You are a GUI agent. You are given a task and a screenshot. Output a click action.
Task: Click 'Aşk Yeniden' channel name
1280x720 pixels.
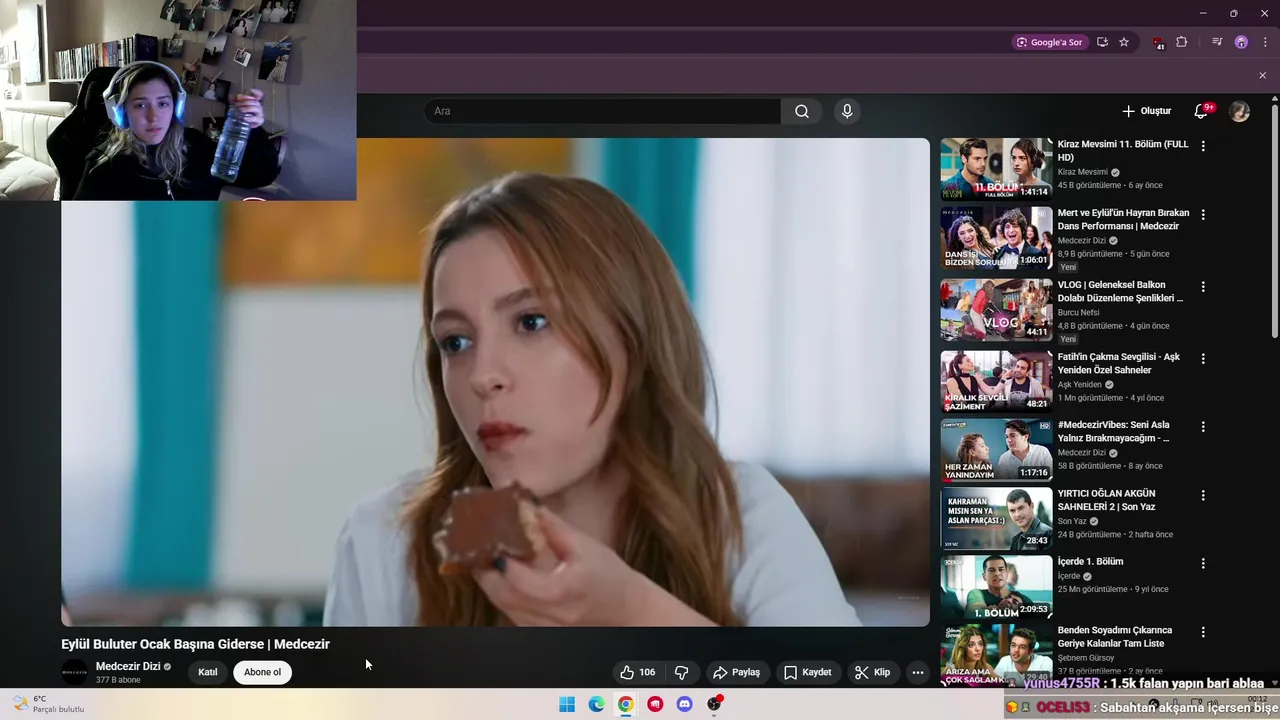[x=1080, y=384]
